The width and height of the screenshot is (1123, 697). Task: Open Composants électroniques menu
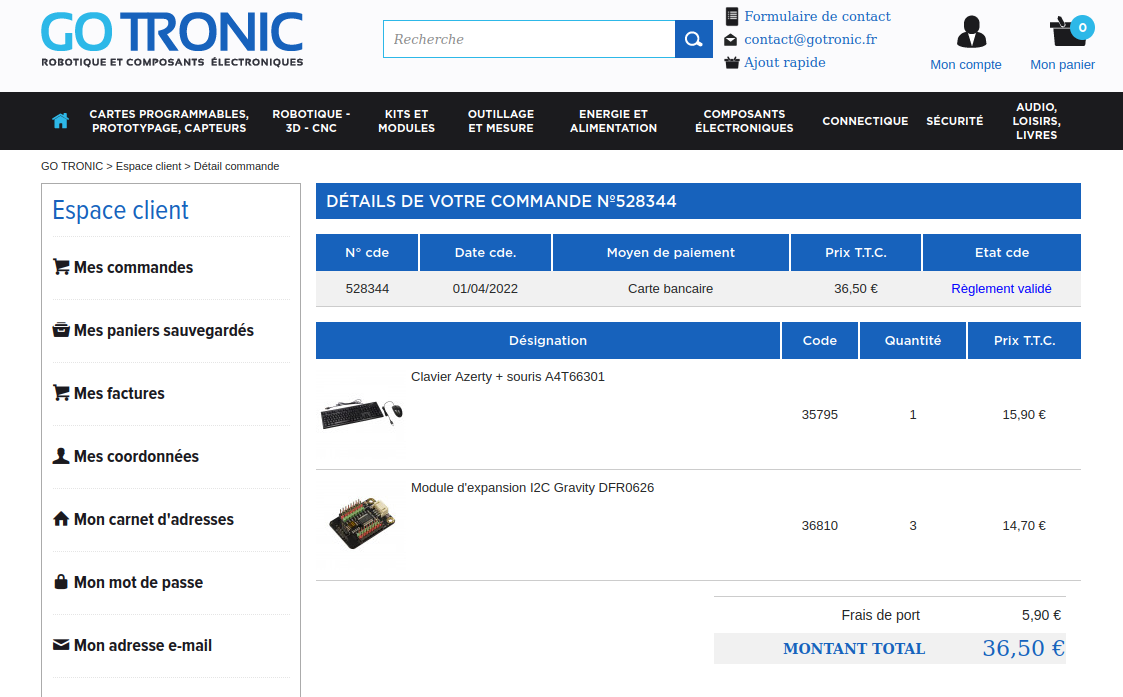tap(744, 121)
